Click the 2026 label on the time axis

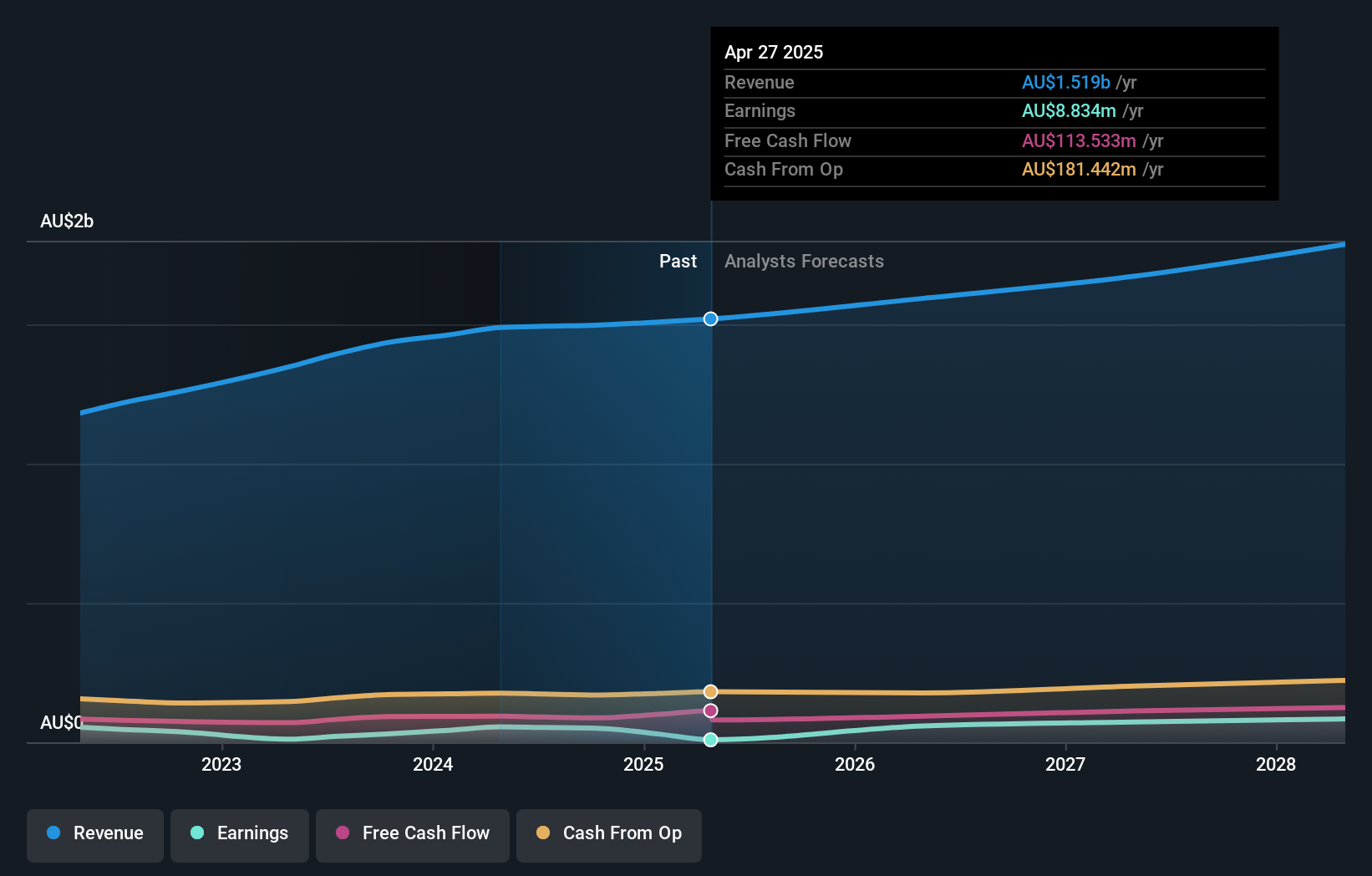click(854, 764)
